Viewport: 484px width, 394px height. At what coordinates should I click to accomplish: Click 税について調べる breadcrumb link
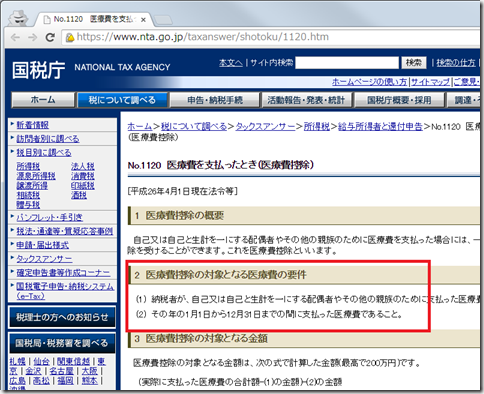click(x=194, y=127)
